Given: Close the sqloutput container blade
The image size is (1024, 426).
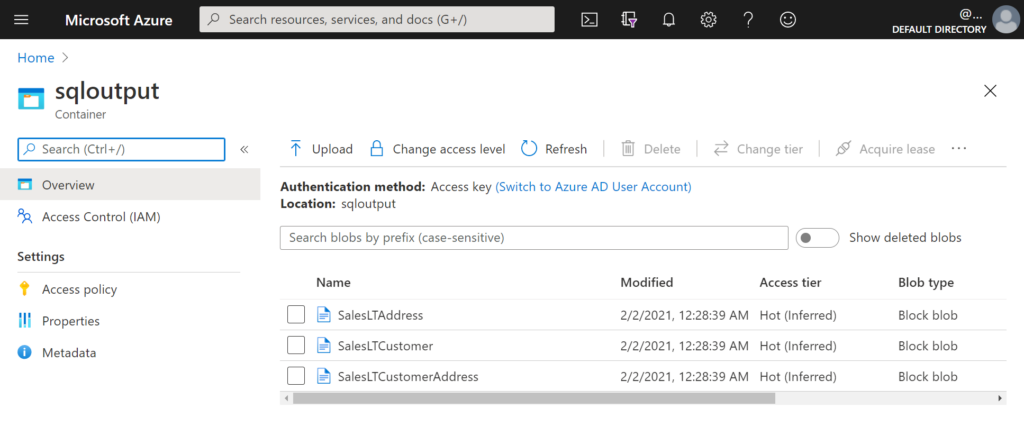Looking at the screenshot, I should point(990,91).
